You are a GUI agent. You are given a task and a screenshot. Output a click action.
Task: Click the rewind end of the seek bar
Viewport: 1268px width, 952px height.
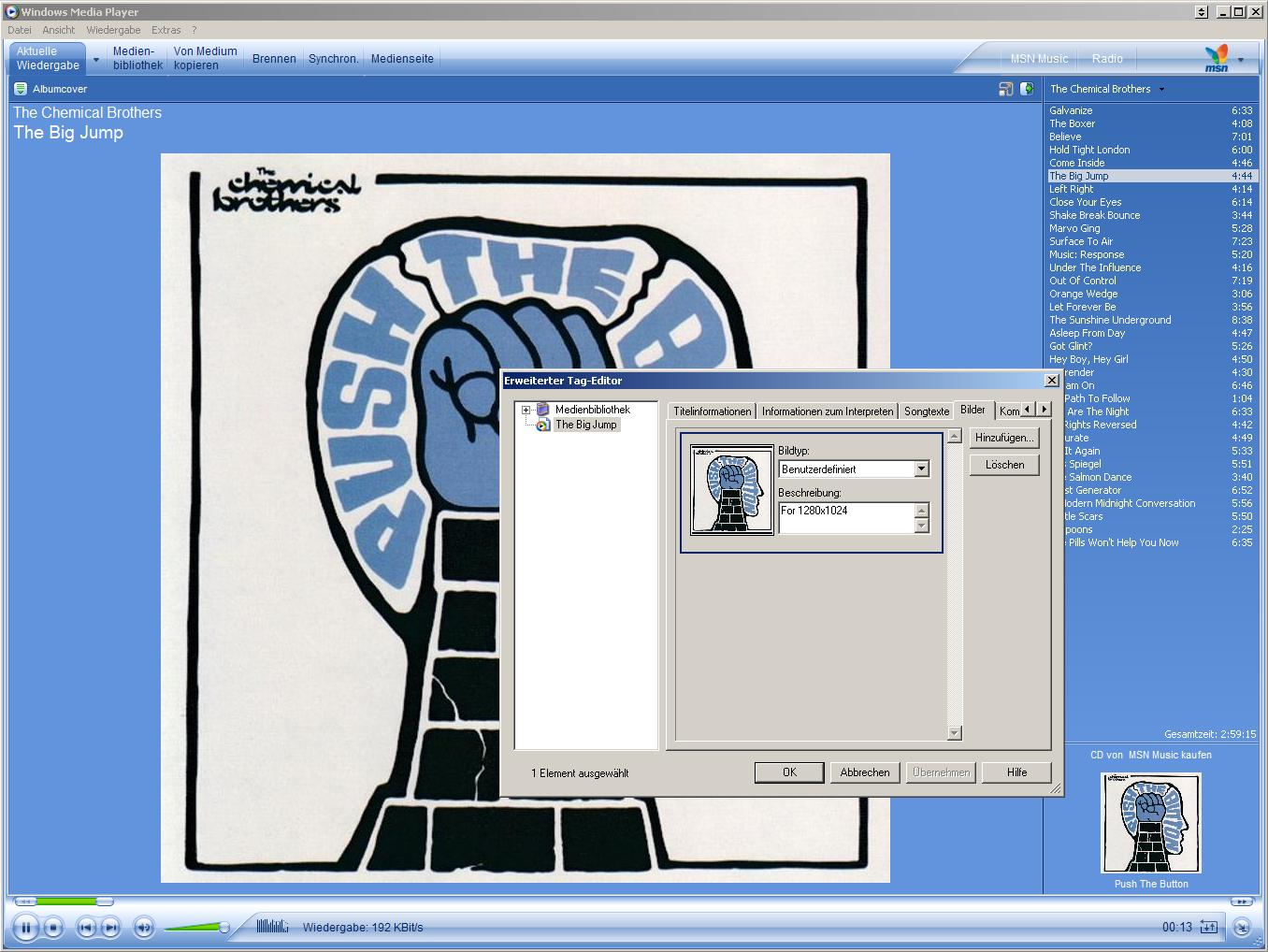click(x=25, y=902)
